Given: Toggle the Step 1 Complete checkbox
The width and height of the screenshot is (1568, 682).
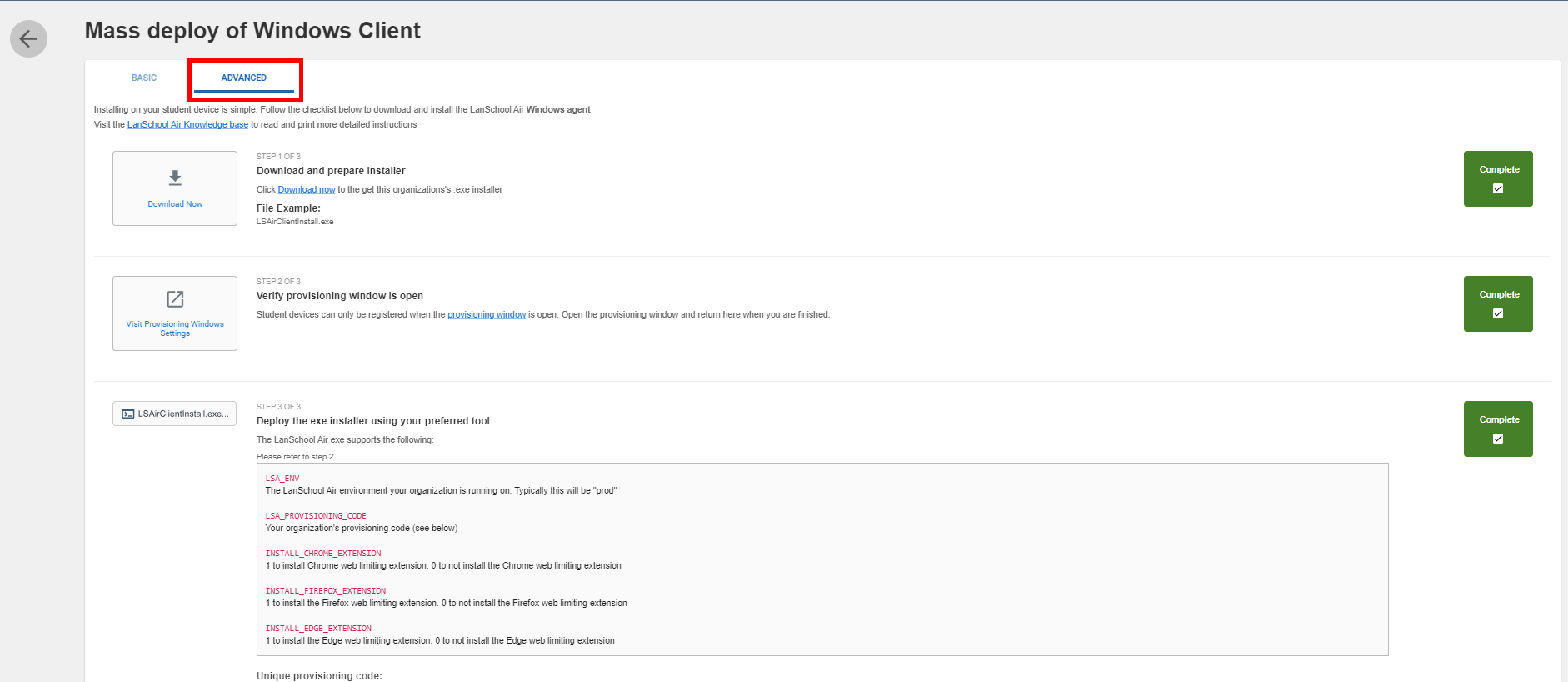Looking at the screenshot, I should tap(1498, 188).
